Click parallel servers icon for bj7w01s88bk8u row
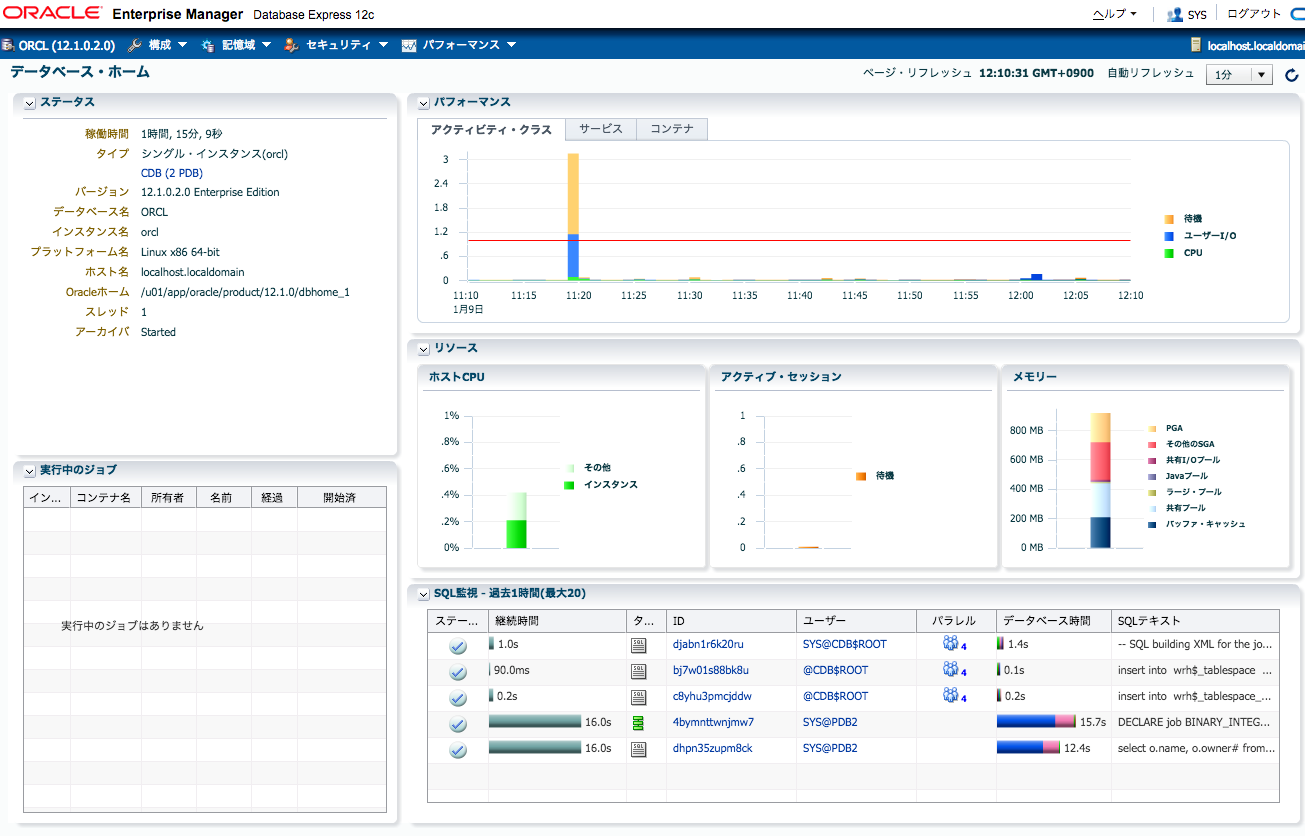1305x836 pixels. click(951, 669)
